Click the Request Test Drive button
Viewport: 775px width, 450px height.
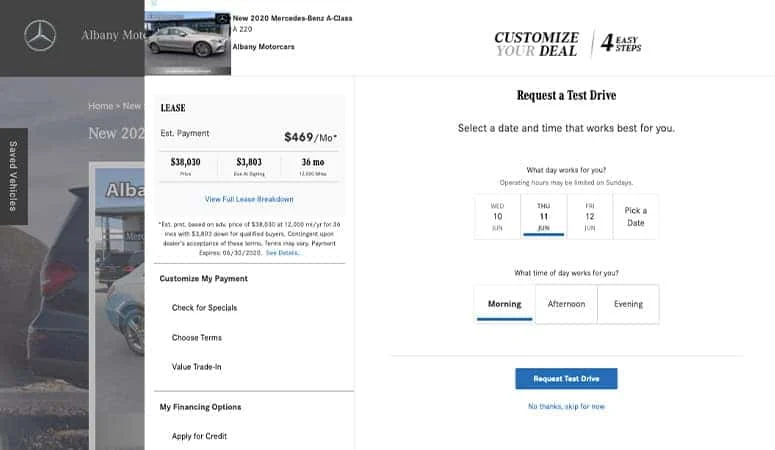coord(566,378)
